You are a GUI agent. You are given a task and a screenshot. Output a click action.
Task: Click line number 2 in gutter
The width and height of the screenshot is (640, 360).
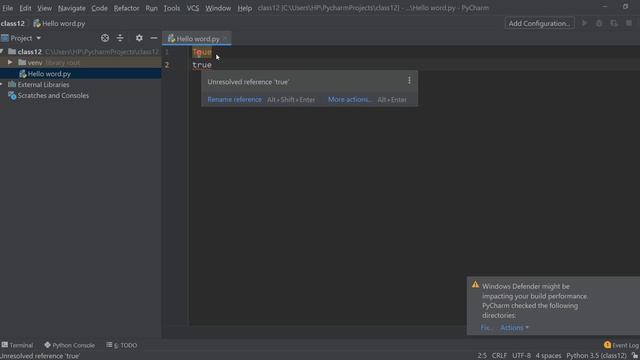pos(167,65)
